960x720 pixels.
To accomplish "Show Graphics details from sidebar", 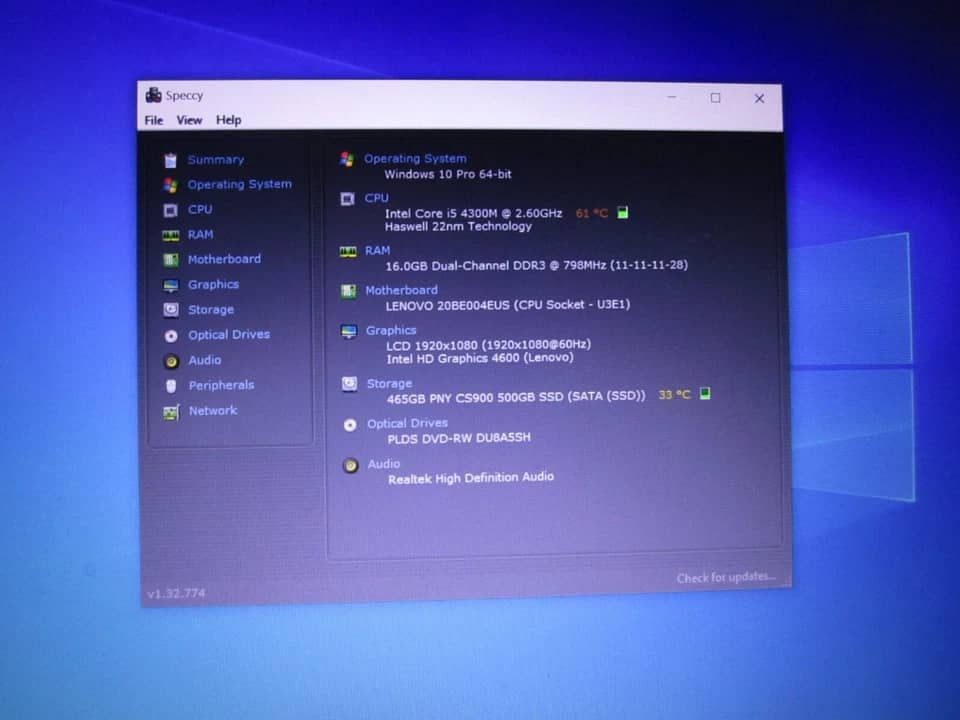I will (x=213, y=285).
